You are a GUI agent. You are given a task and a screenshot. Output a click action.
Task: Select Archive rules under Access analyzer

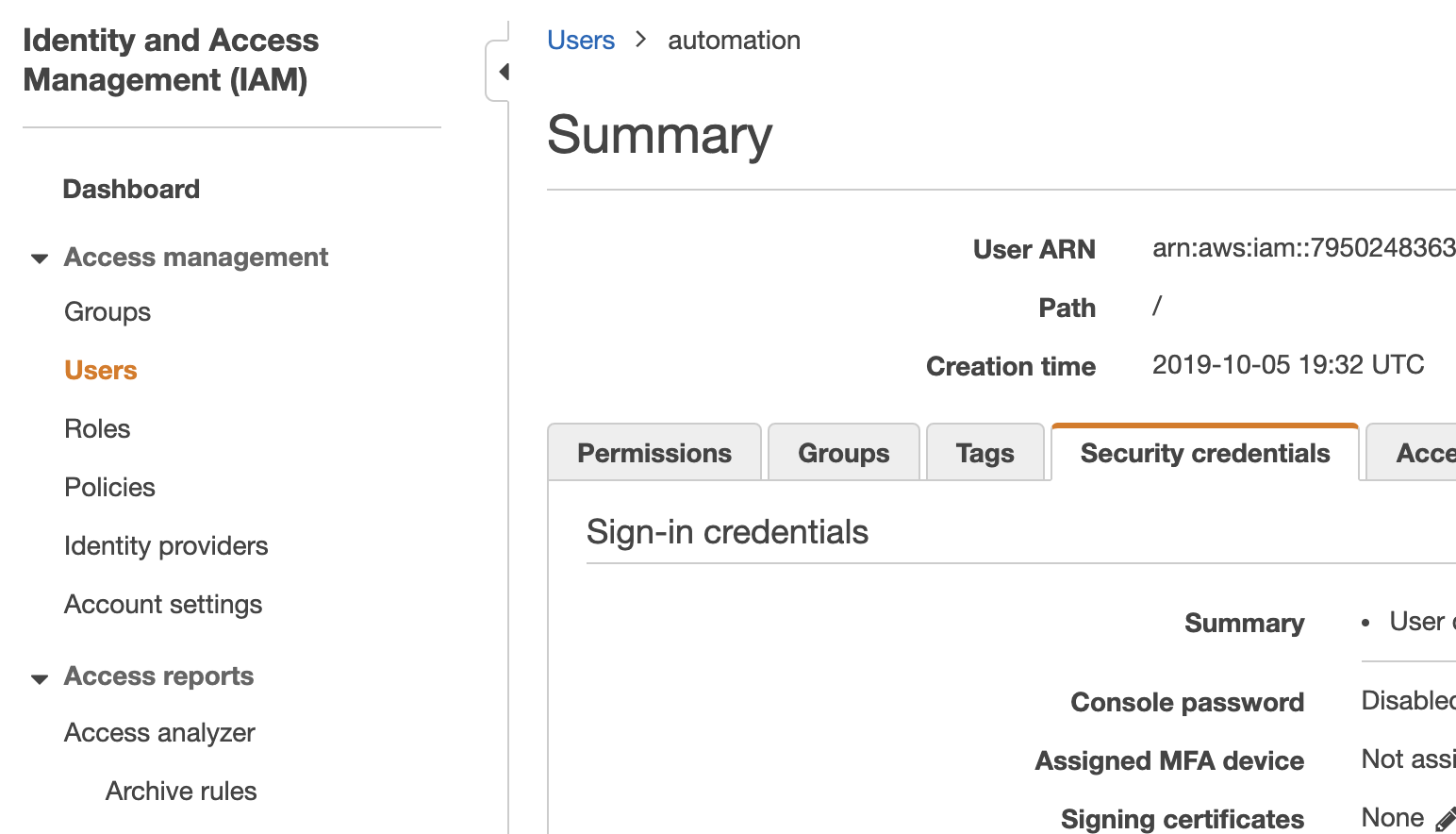pos(180,791)
